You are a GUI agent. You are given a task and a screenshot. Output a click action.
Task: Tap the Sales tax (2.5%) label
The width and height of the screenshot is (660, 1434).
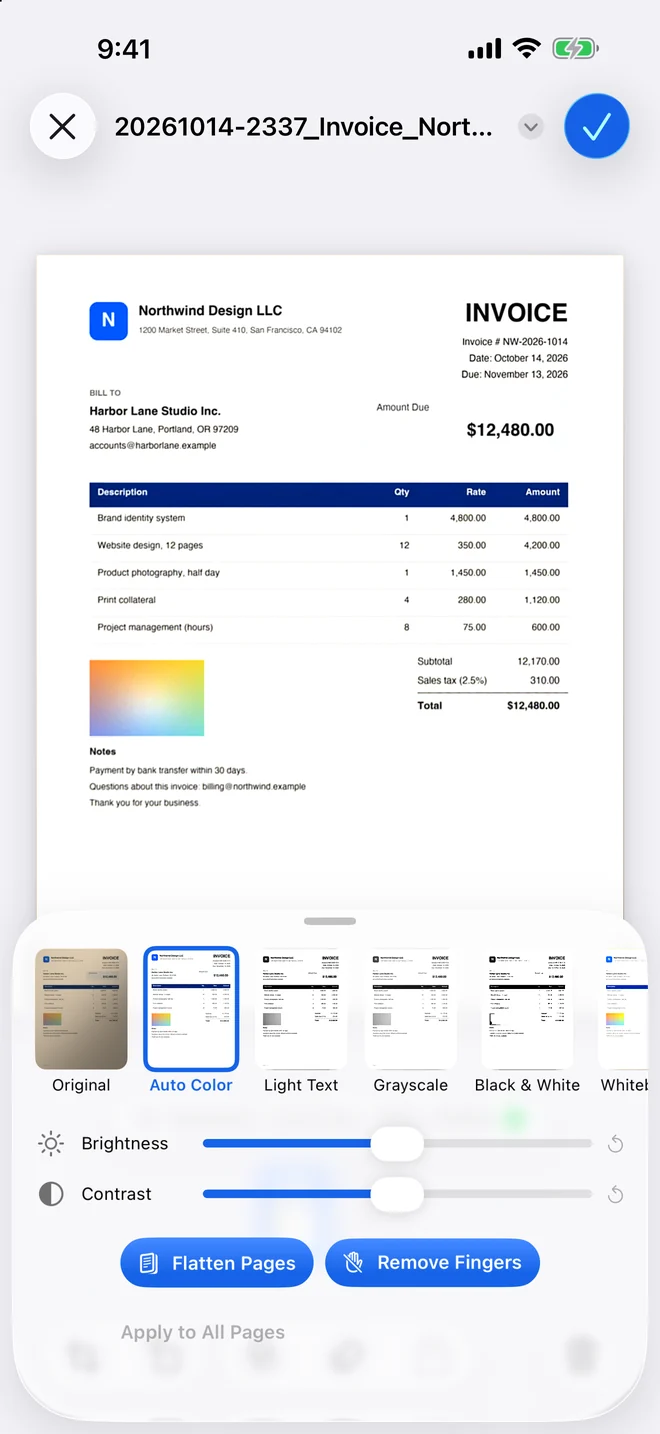452,680
